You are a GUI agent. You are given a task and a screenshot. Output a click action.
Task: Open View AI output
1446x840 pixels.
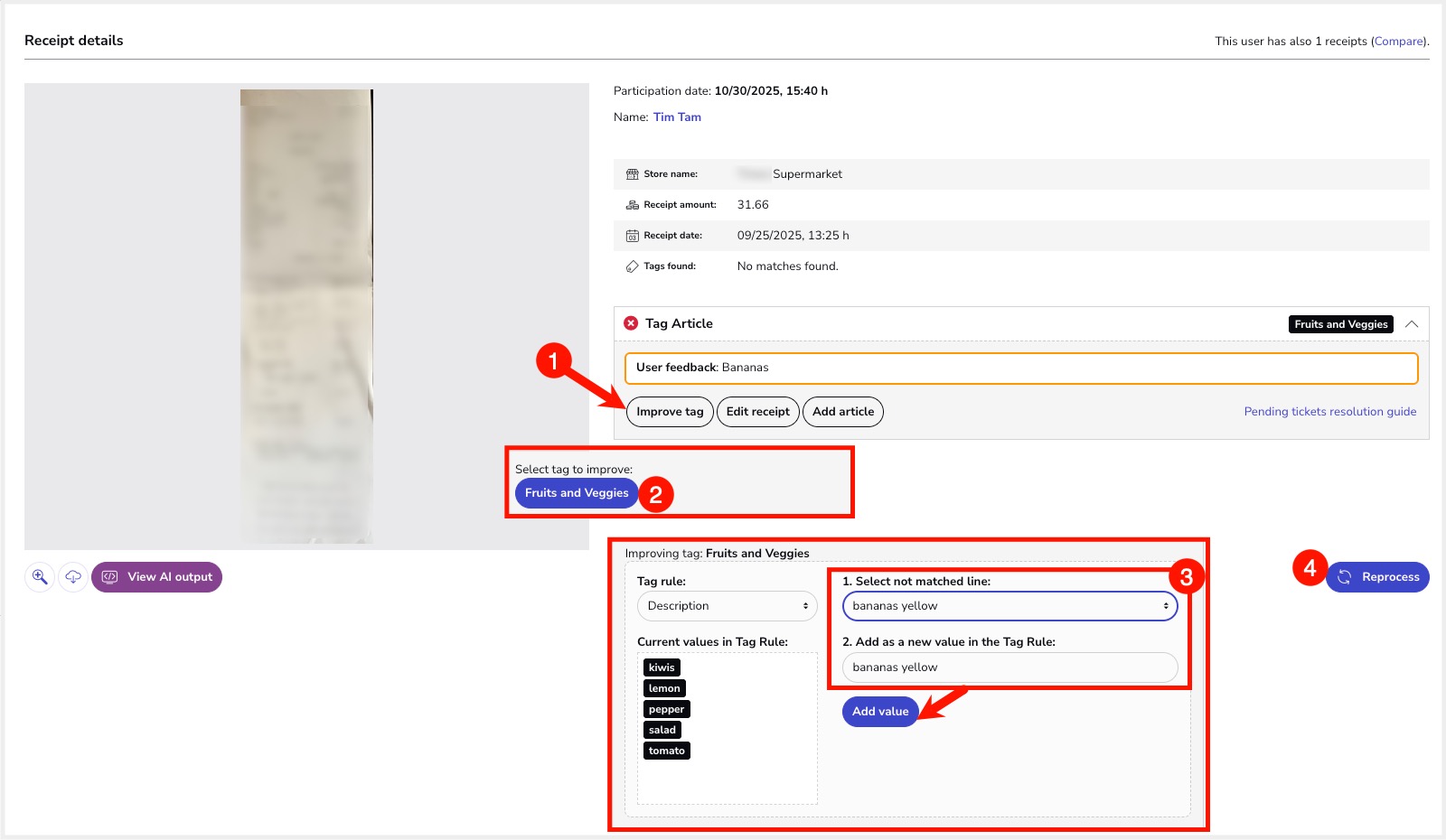click(x=157, y=577)
